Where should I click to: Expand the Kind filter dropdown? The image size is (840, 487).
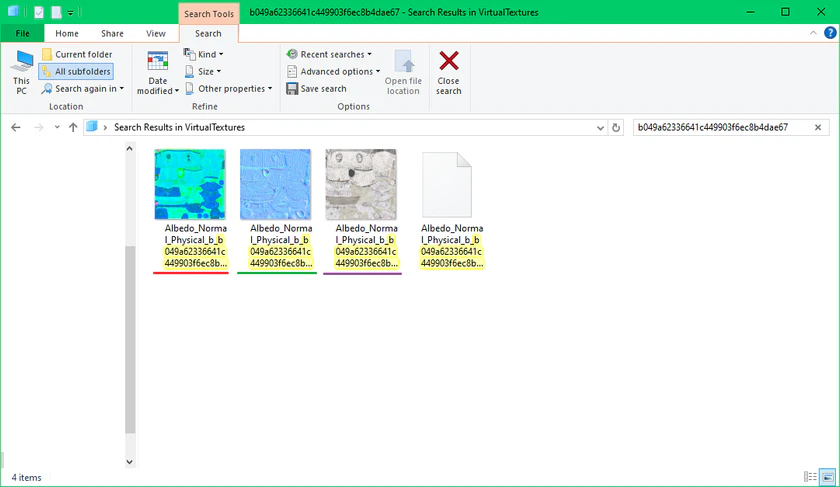[204, 54]
